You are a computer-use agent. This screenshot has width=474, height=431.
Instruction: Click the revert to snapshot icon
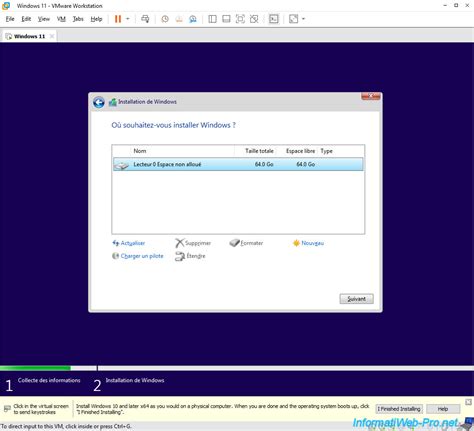(179, 19)
